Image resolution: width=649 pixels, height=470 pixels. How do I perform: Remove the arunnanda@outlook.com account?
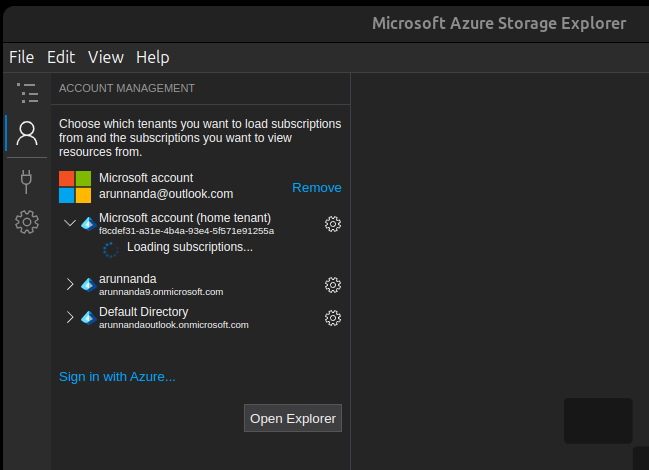[x=317, y=188]
